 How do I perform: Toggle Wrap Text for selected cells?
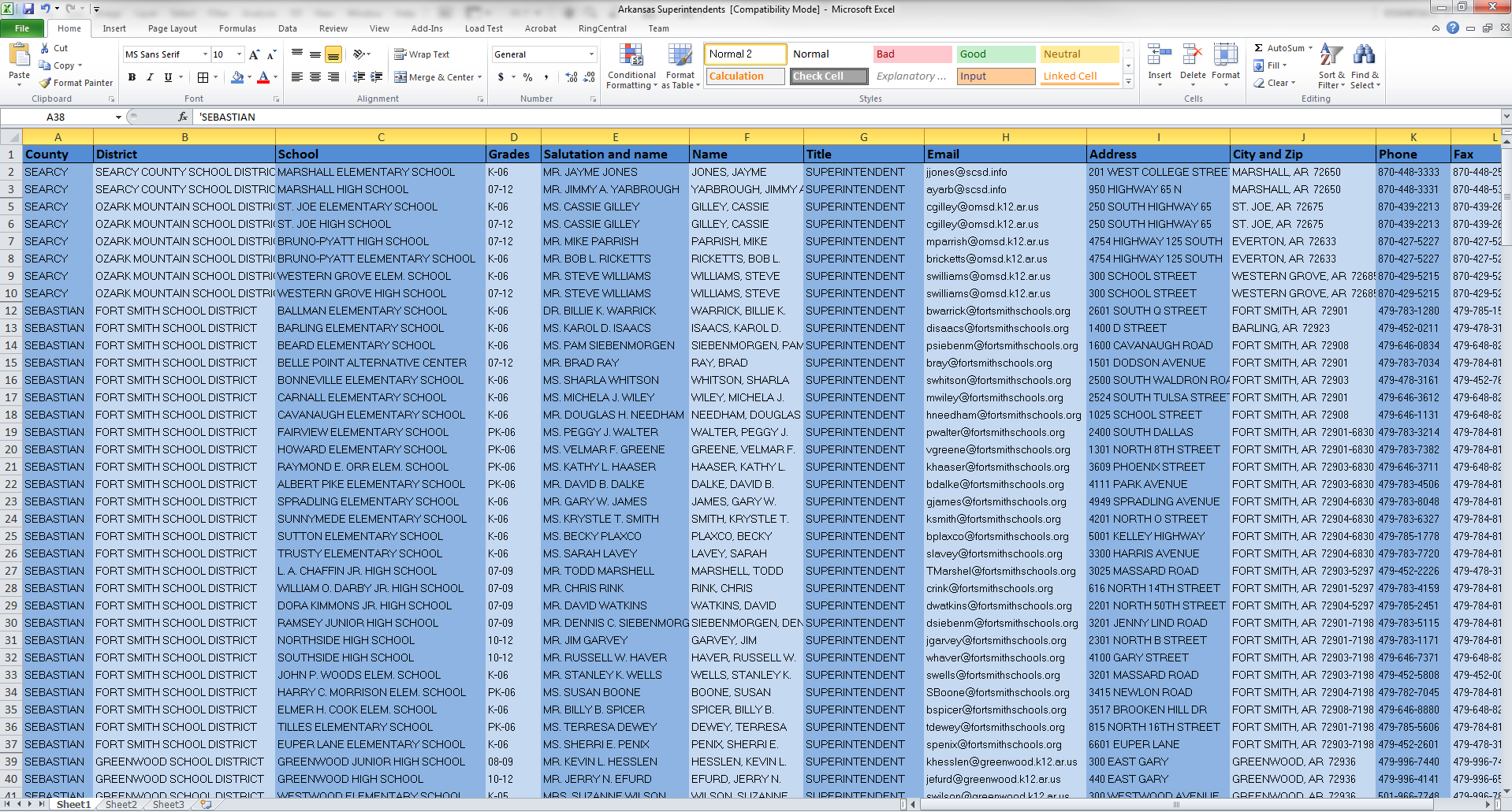tap(422, 54)
